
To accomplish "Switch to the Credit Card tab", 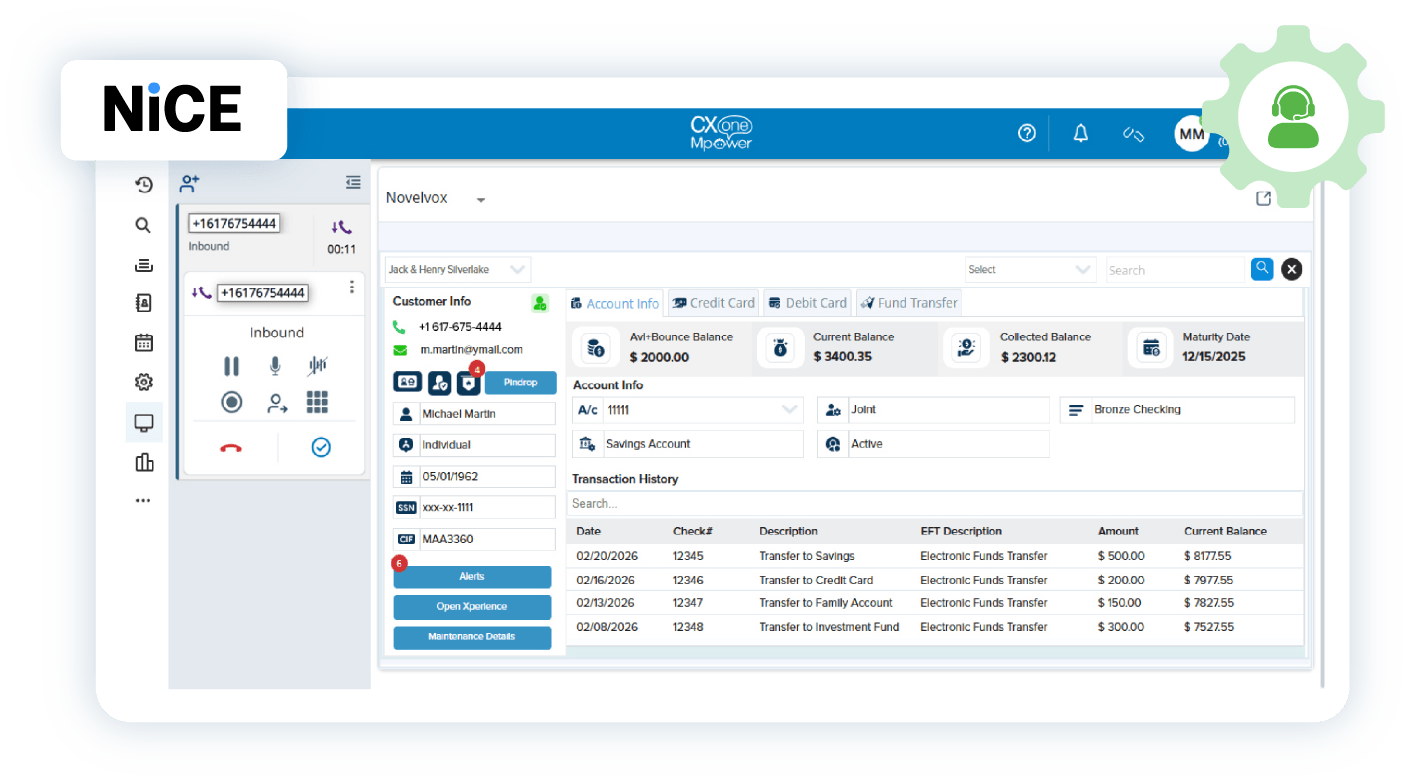I will (714, 303).
